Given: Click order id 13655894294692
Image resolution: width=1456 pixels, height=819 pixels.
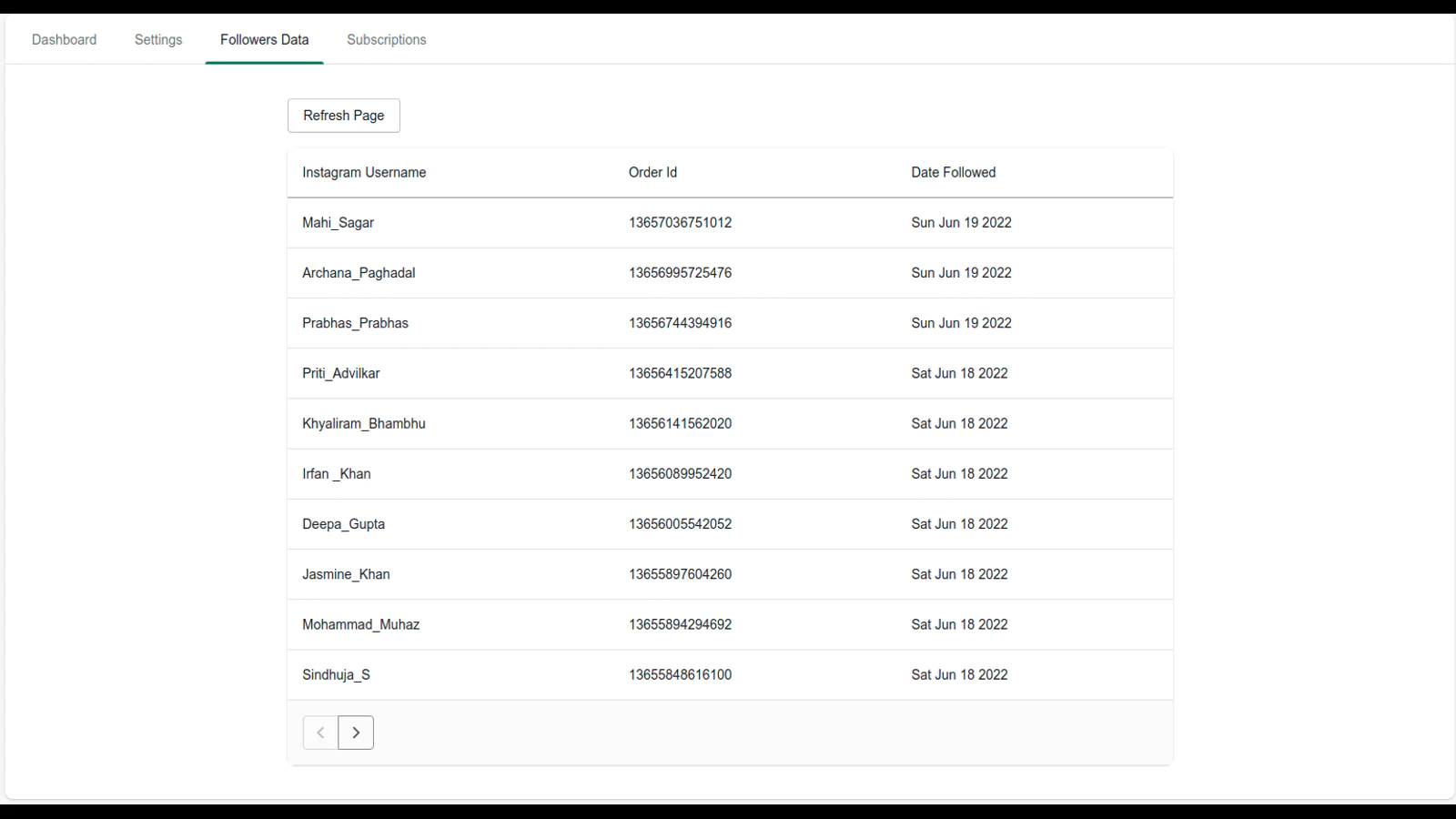Looking at the screenshot, I should click(x=680, y=624).
